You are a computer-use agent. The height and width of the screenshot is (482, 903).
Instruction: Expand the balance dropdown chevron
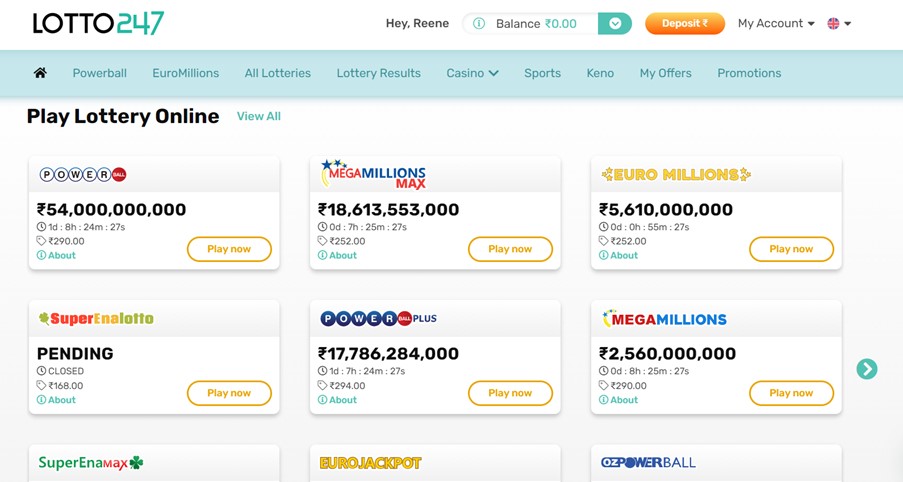coord(614,24)
